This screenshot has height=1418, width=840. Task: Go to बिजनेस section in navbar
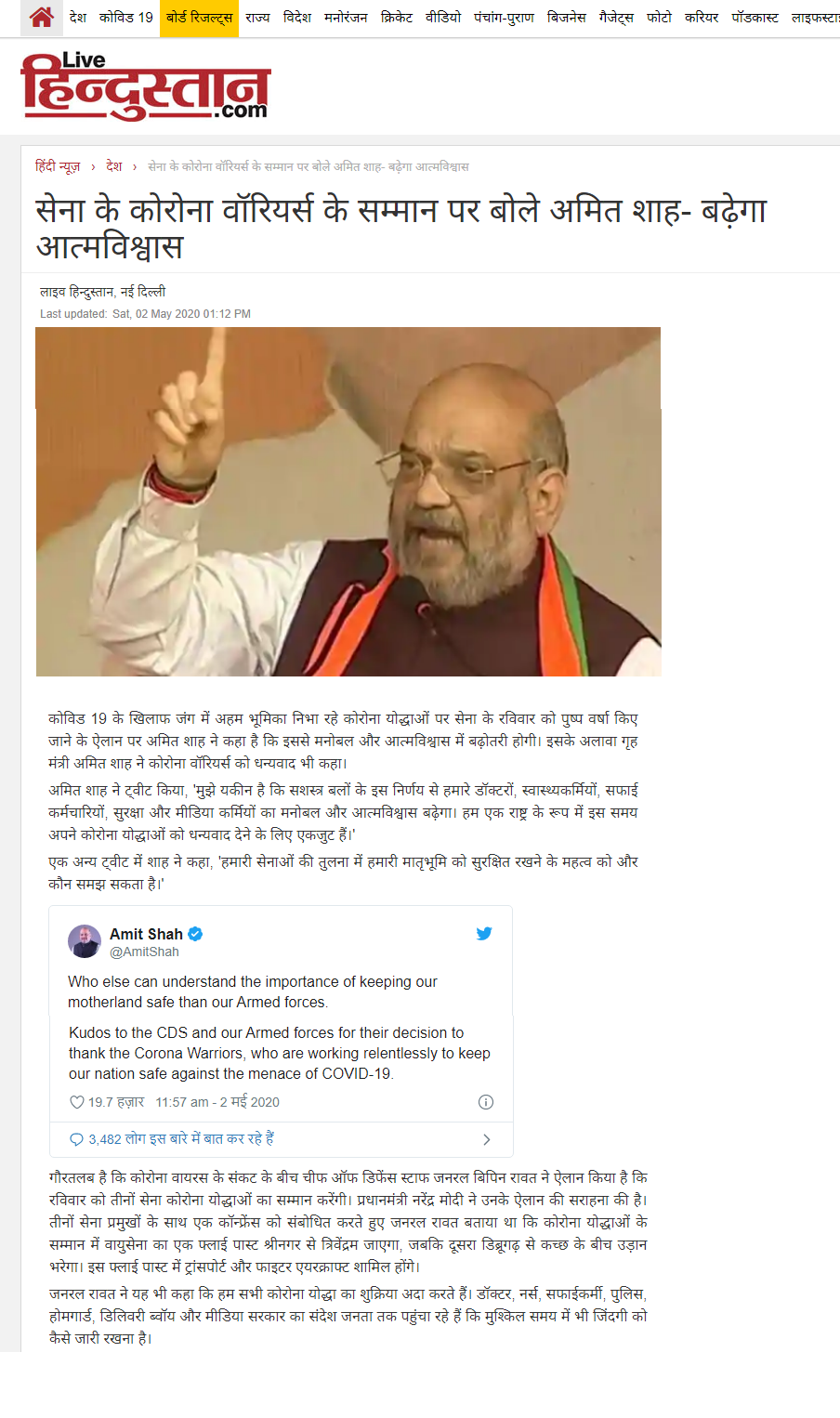[566, 18]
